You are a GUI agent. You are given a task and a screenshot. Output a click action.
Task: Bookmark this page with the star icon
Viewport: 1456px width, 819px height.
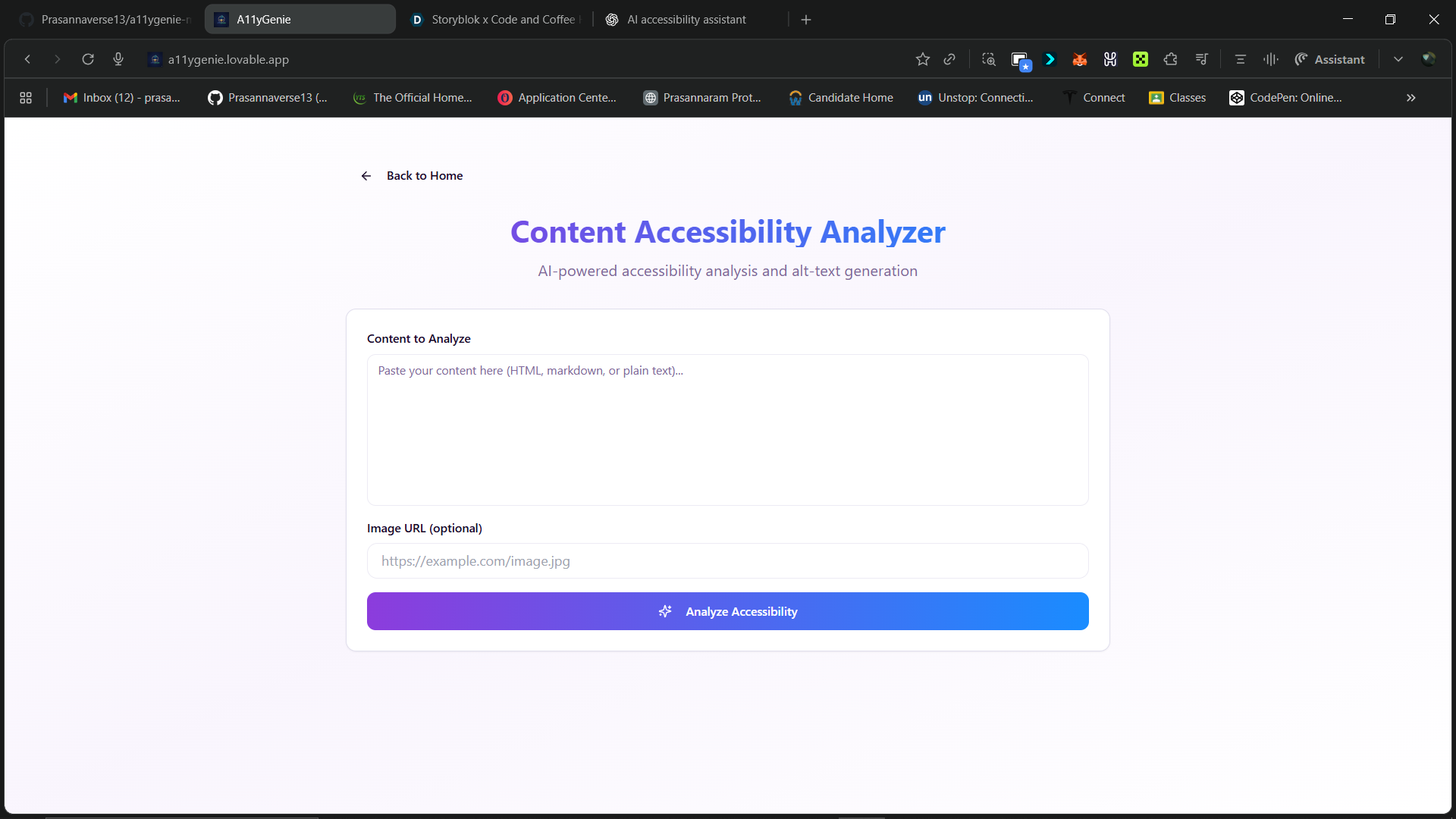(922, 59)
